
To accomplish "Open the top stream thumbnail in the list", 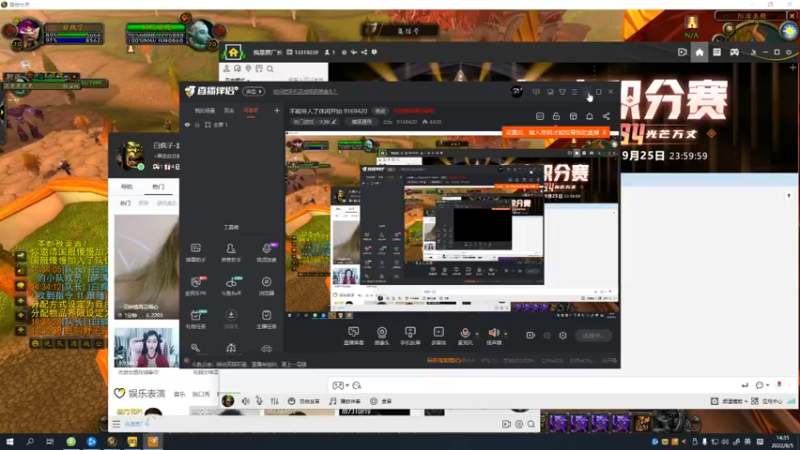I will [146, 267].
